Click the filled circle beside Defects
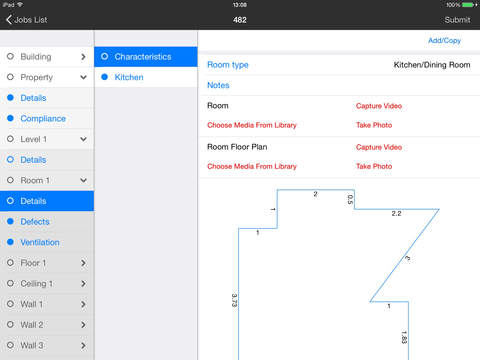The height and width of the screenshot is (360, 480). [10, 221]
